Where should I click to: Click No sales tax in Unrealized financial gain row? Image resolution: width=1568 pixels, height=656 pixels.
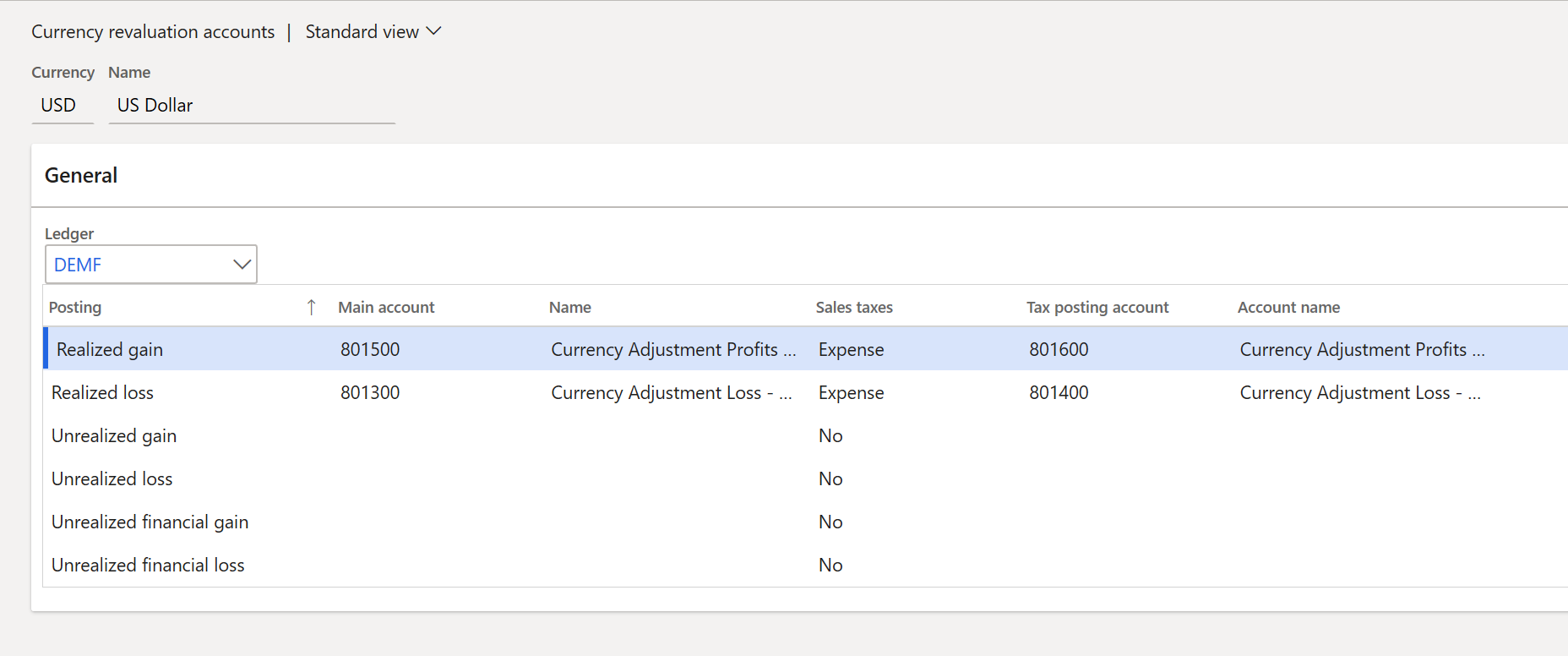(x=830, y=522)
